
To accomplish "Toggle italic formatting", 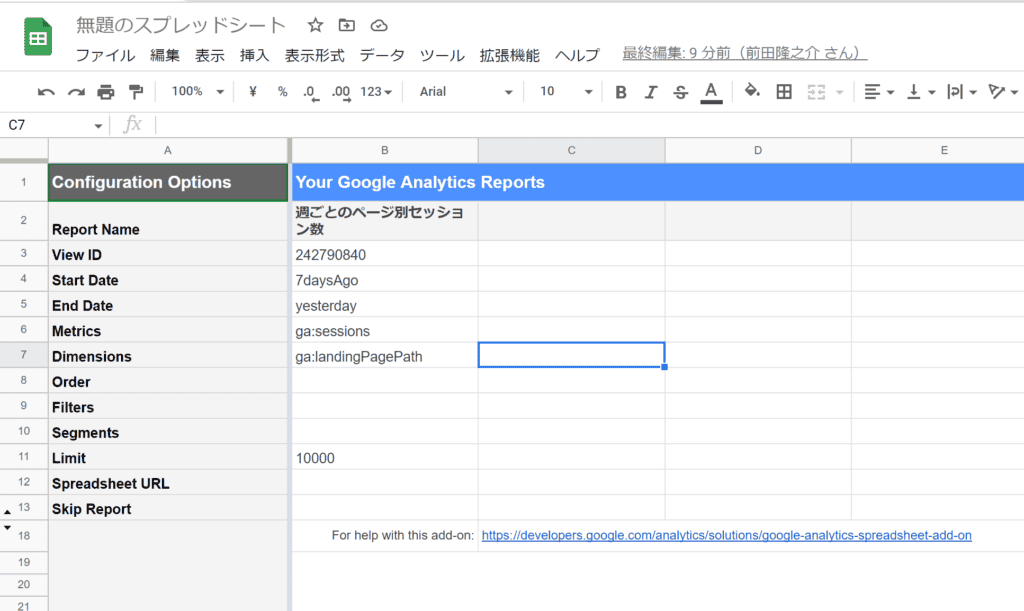I will (x=650, y=93).
